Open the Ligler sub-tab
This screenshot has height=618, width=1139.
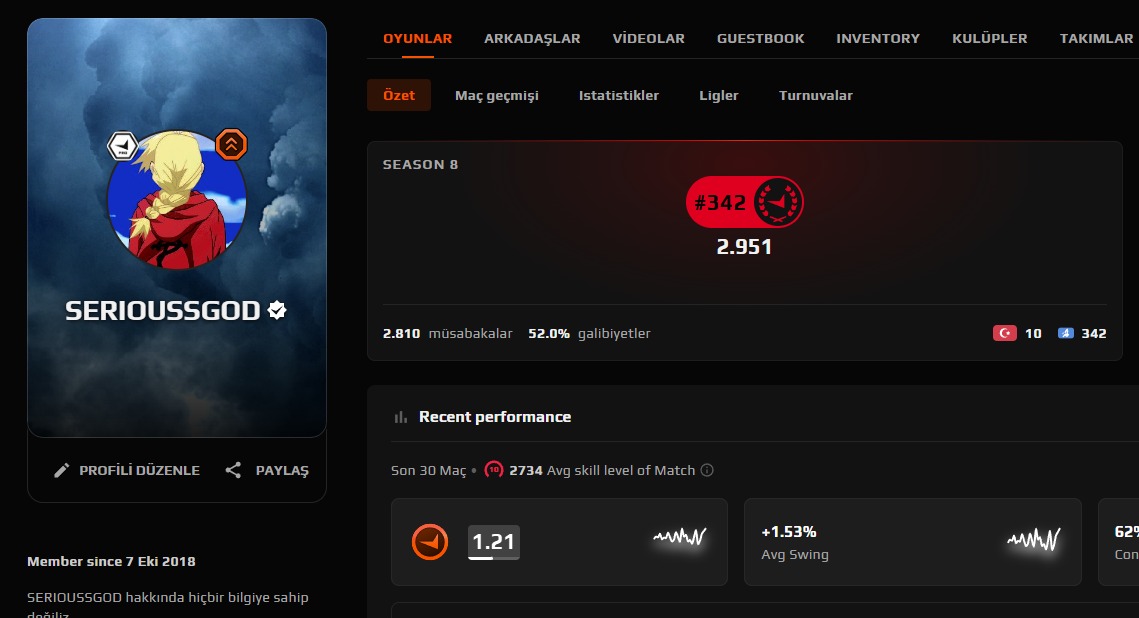click(x=718, y=95)
